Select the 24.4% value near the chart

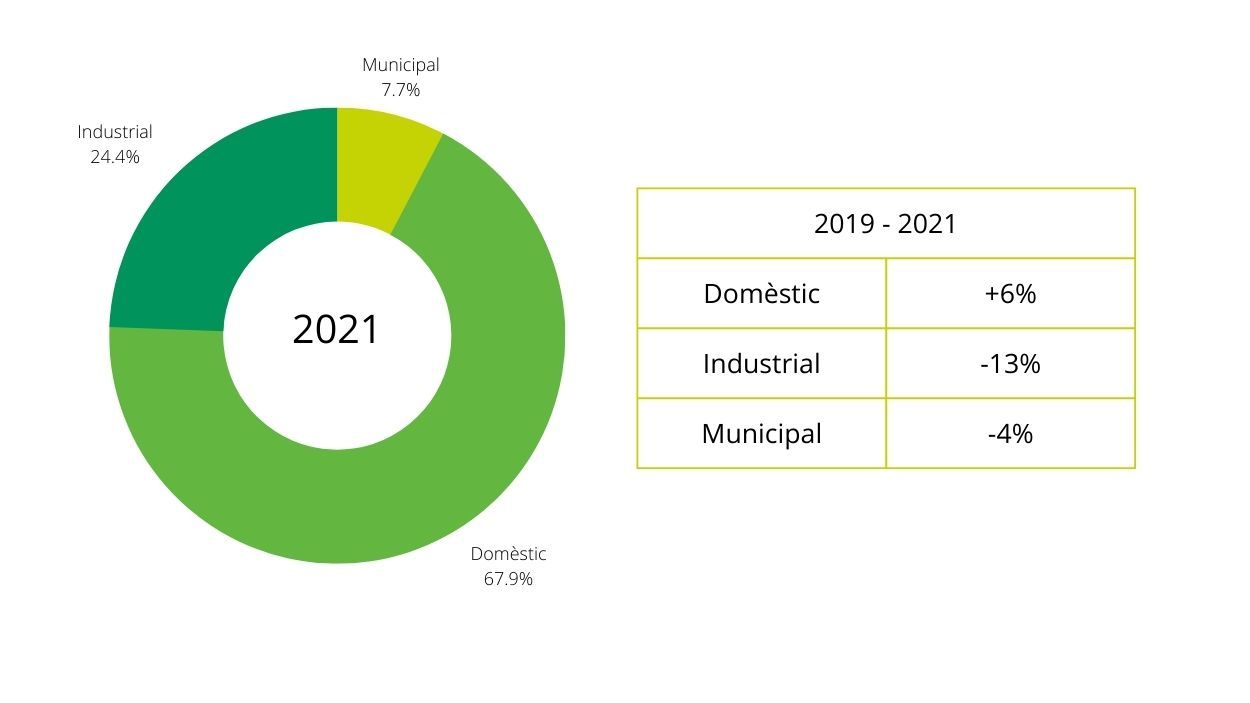tap(115, 157)
